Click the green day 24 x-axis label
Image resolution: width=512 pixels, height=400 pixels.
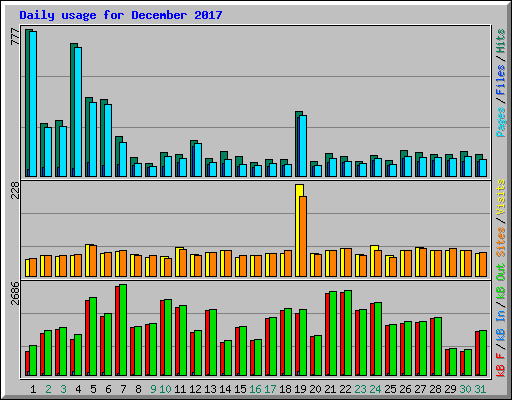point(375,389)
